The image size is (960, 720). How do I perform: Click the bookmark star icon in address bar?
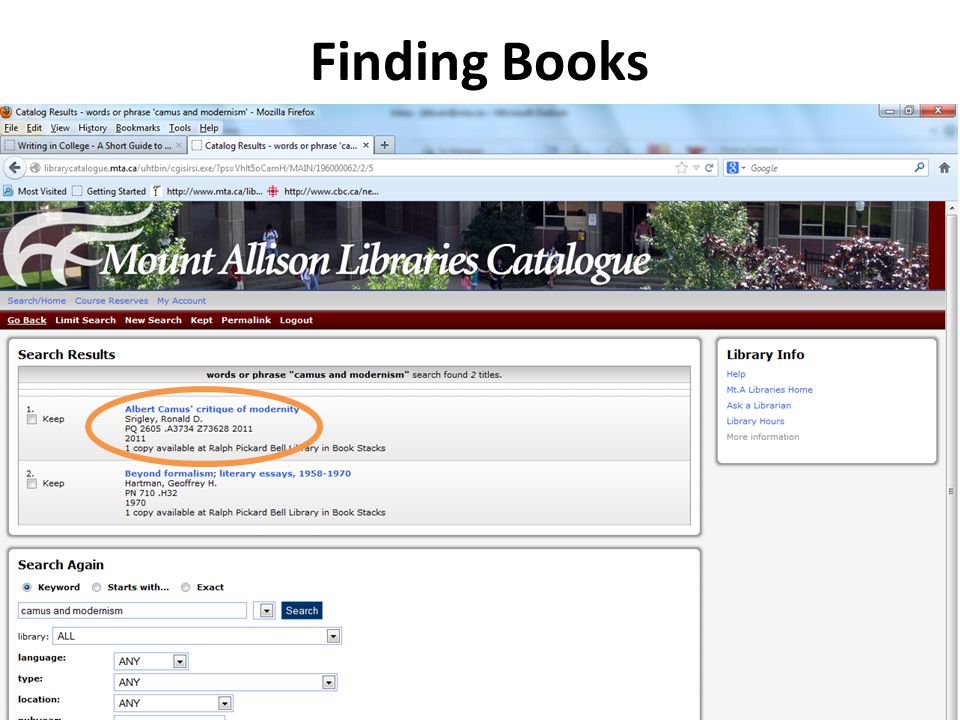coord(681,168)
